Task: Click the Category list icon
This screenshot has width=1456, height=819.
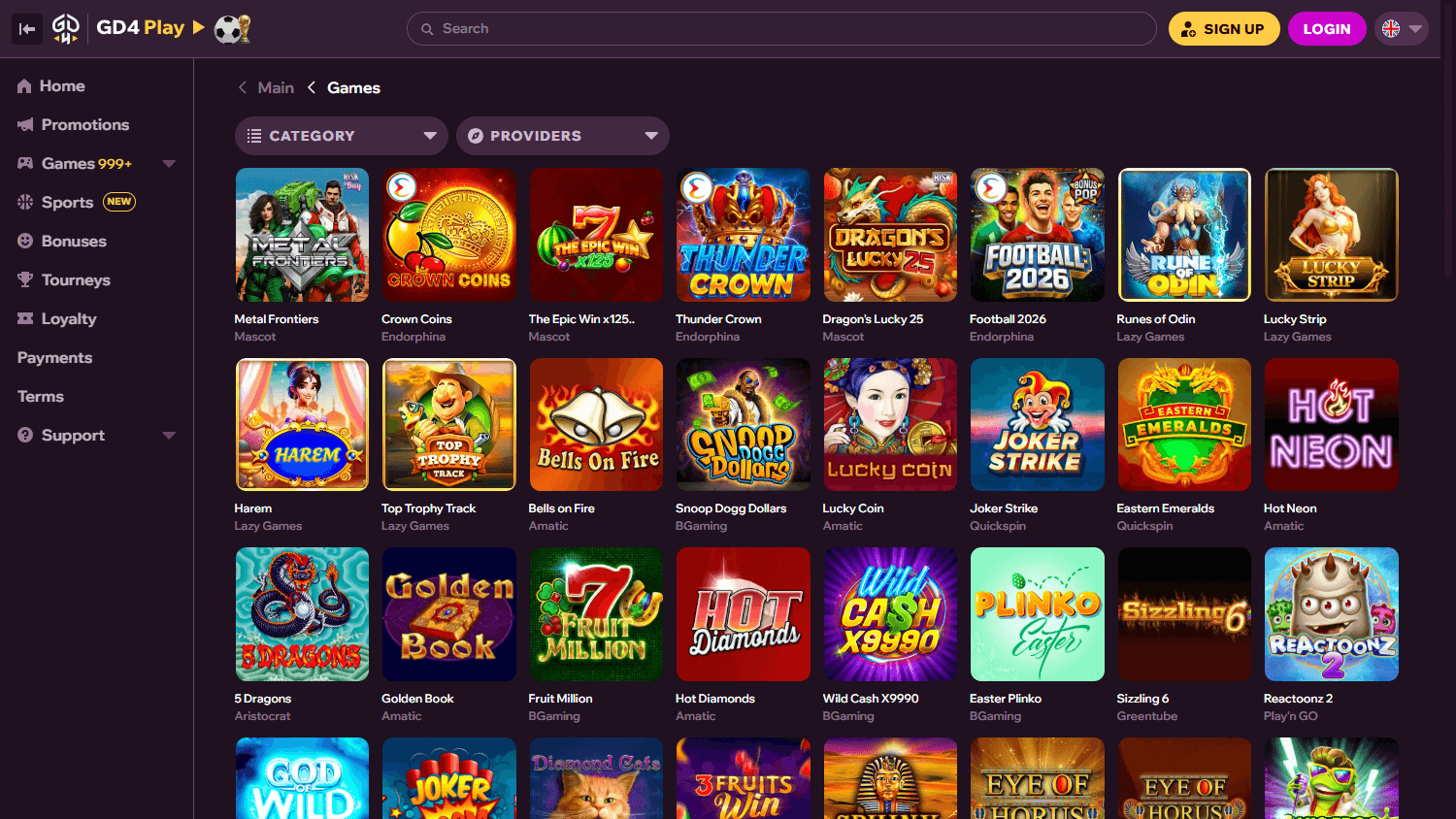Action: [x=254, y=136]
